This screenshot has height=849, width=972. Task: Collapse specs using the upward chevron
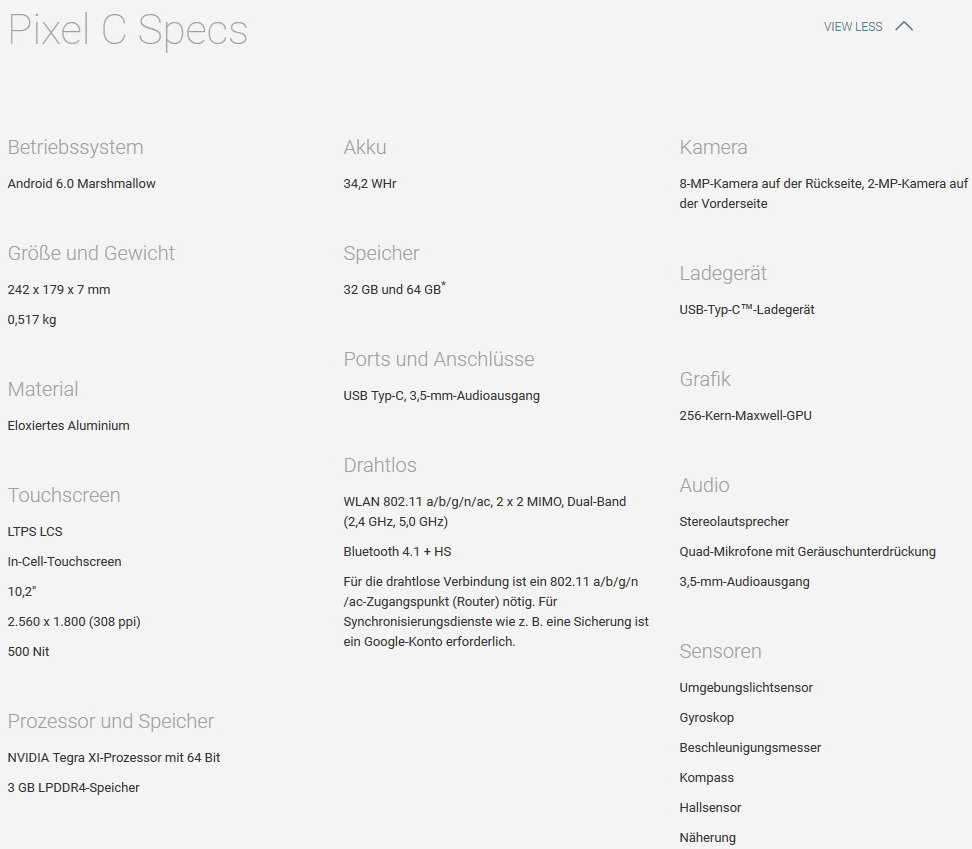[x=904, y=27]
